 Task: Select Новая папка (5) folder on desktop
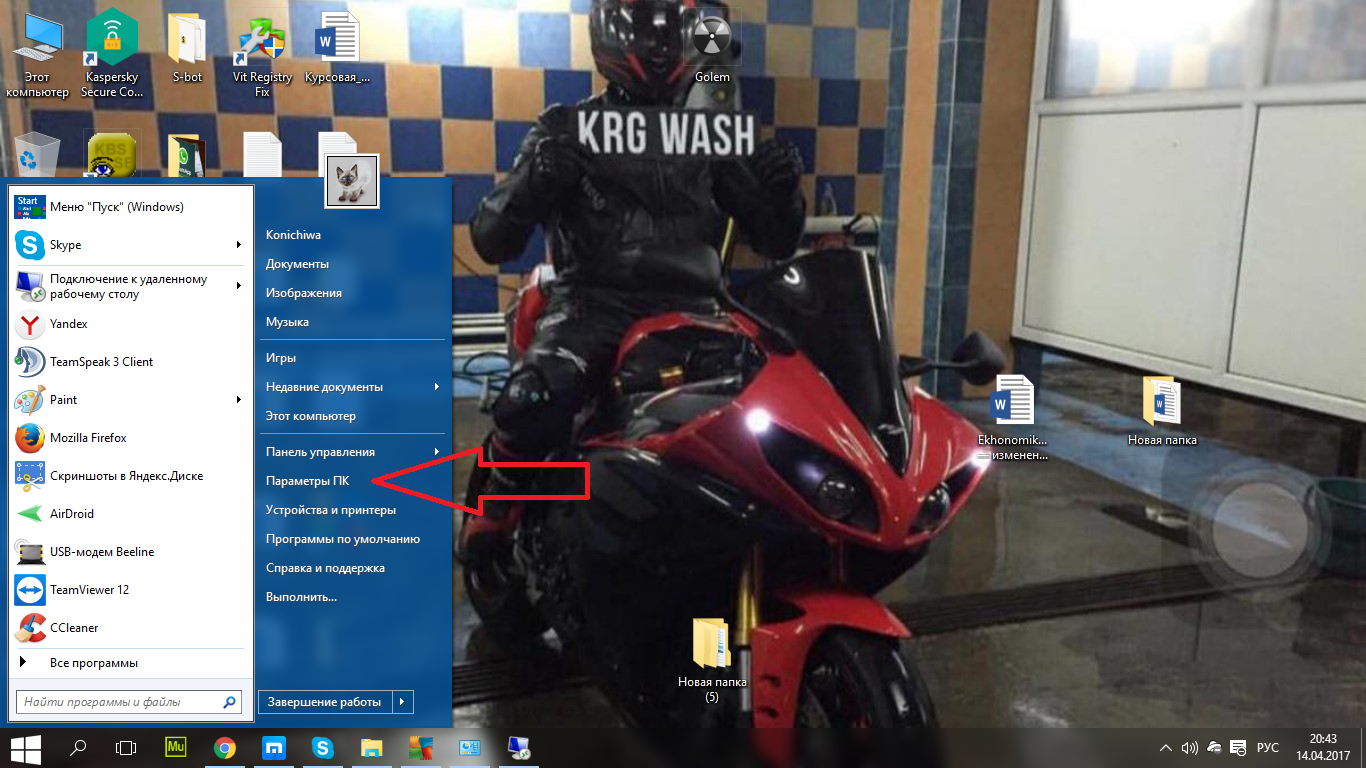pos(712,660)
